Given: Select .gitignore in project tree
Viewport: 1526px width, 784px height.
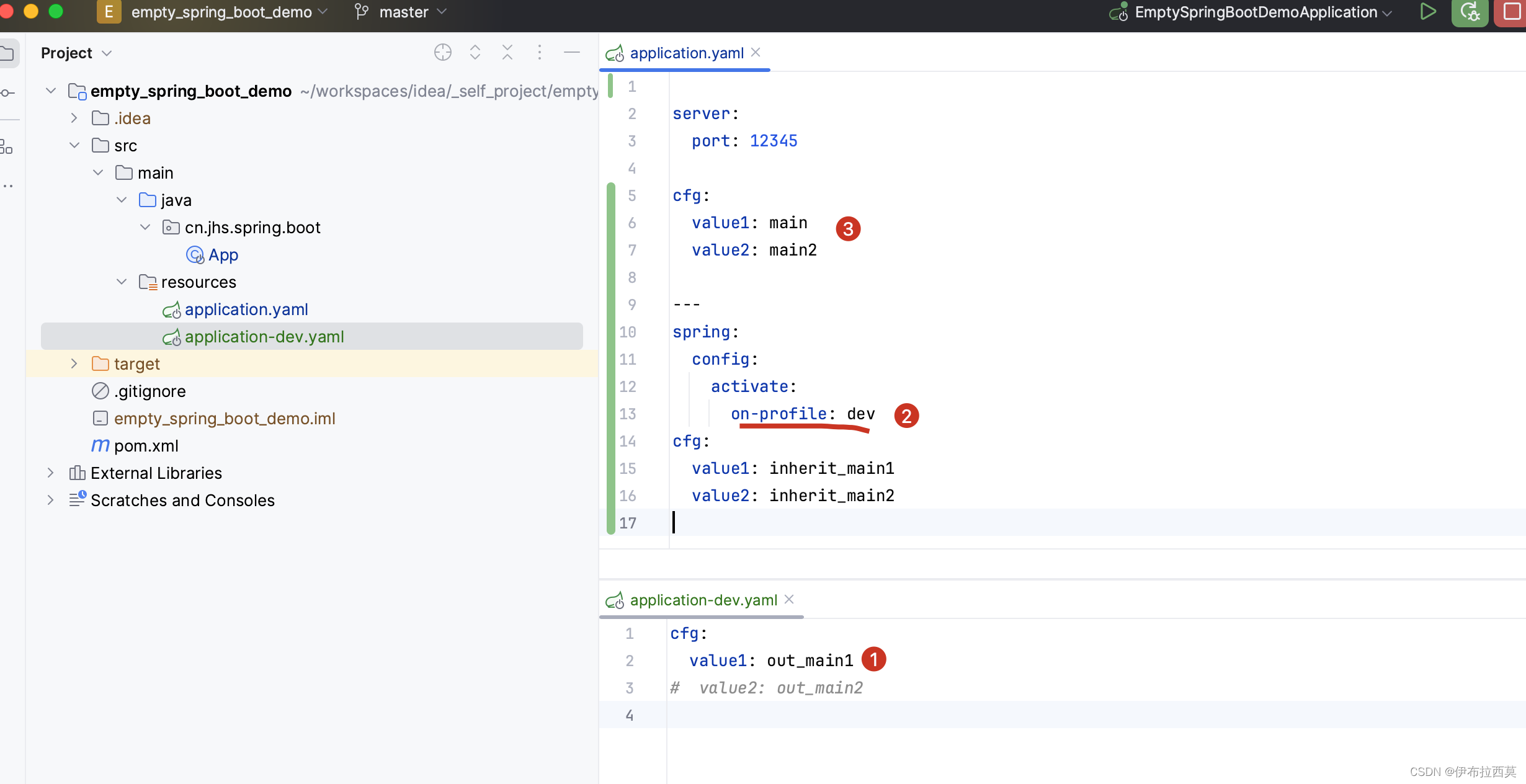Looking at the screenshot, I should pos(150,391).
